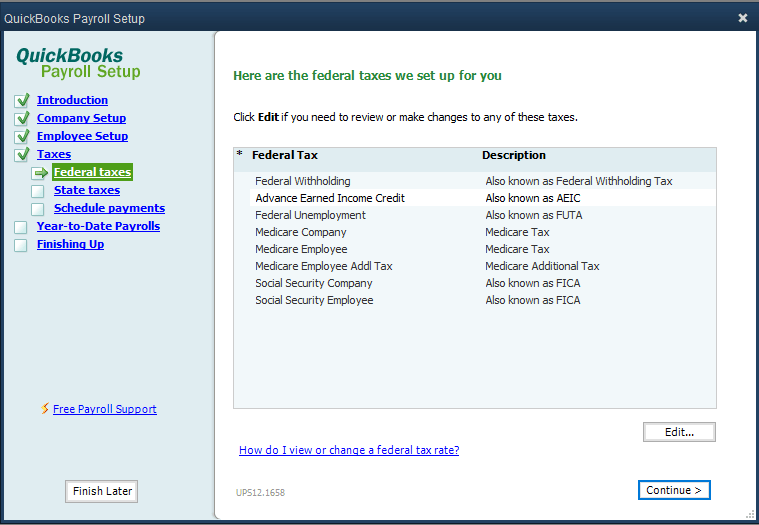Click the green arrow icon beside Federal taxes
The width and height of the screenshot is (759, 525).
point(40,172)
